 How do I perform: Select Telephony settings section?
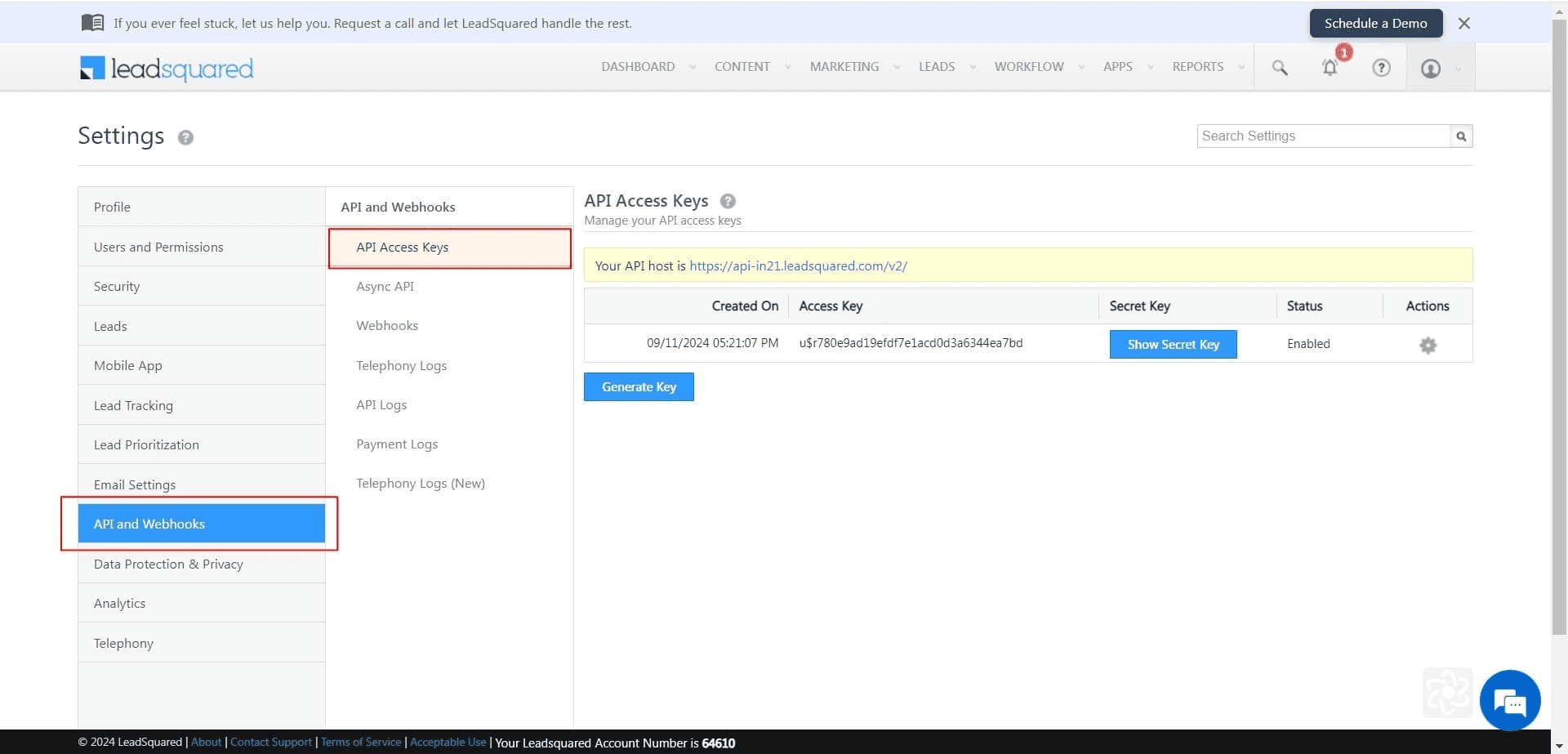pyautogui.click(x=201, y=644)
